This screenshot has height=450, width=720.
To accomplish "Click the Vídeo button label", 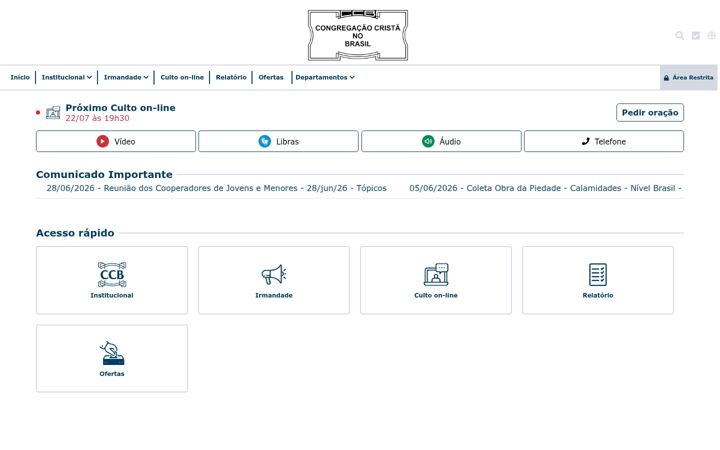I will pos(124,142).
